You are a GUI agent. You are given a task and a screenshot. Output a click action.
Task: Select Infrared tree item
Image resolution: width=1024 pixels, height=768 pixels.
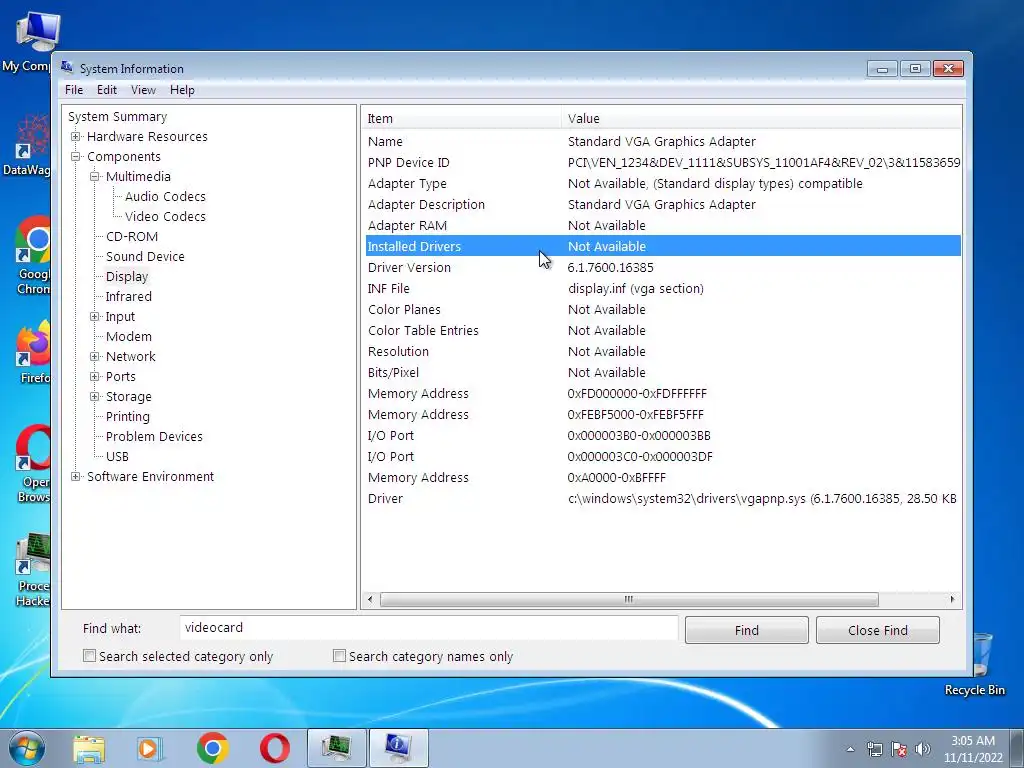pos(129,296)
